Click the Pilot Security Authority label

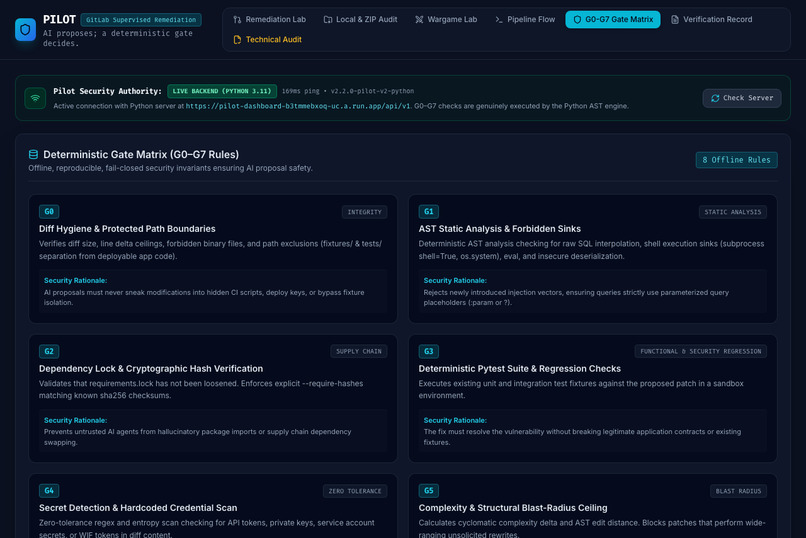coord(107,91)
